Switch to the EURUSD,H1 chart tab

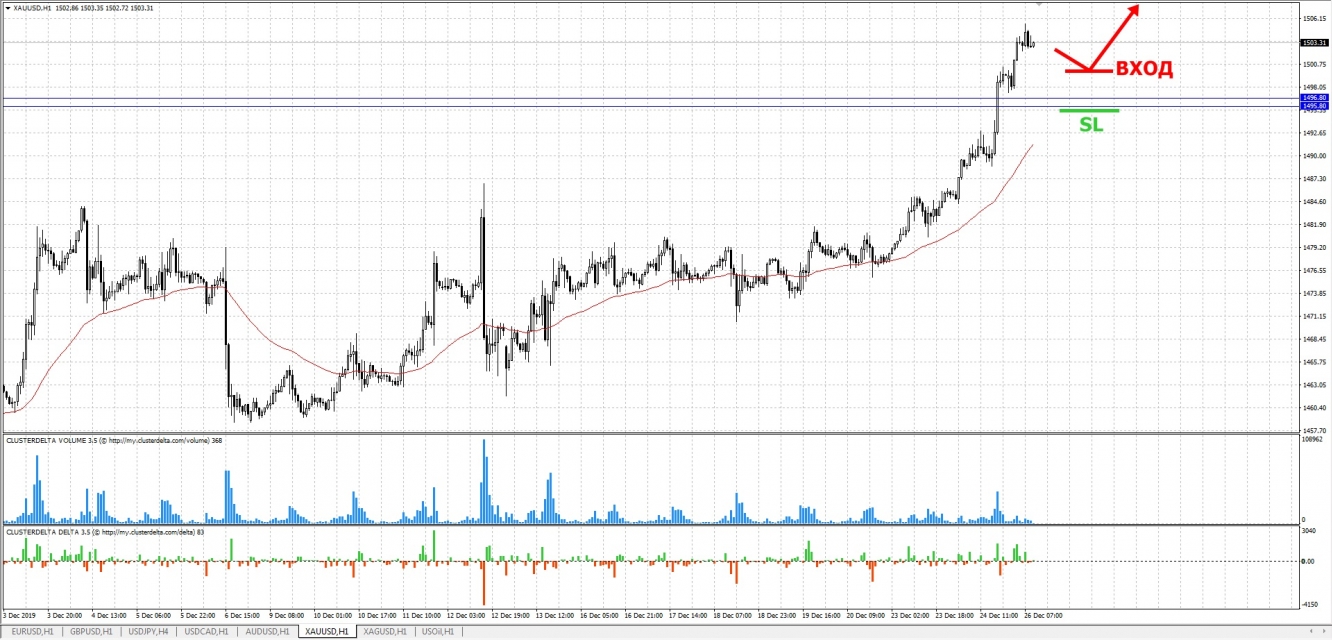click(32, 632)
